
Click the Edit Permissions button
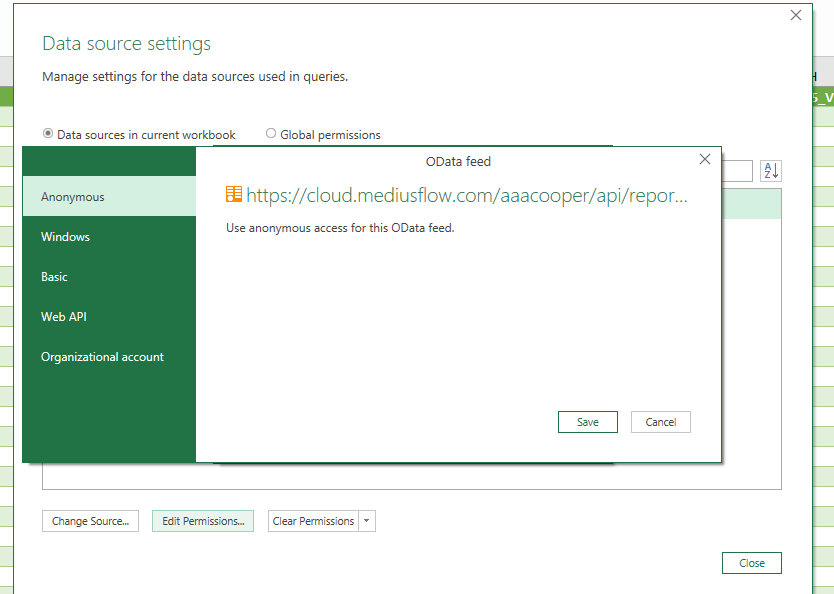click(x=203, y=521)
